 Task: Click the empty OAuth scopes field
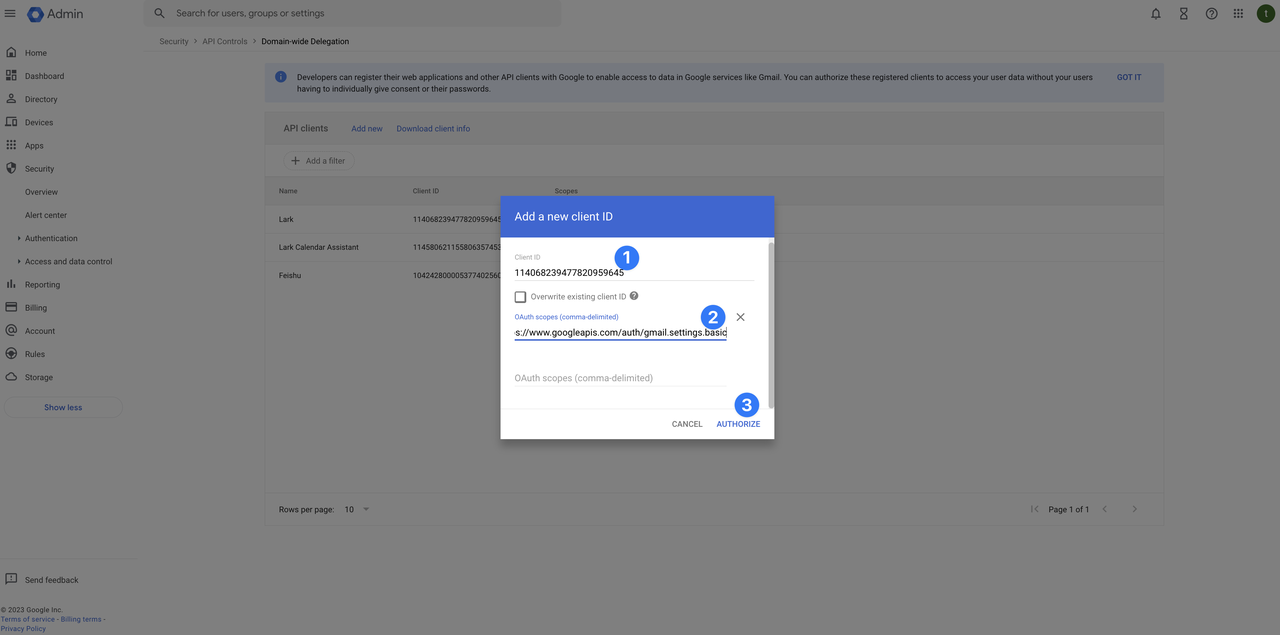click(620, 378)
